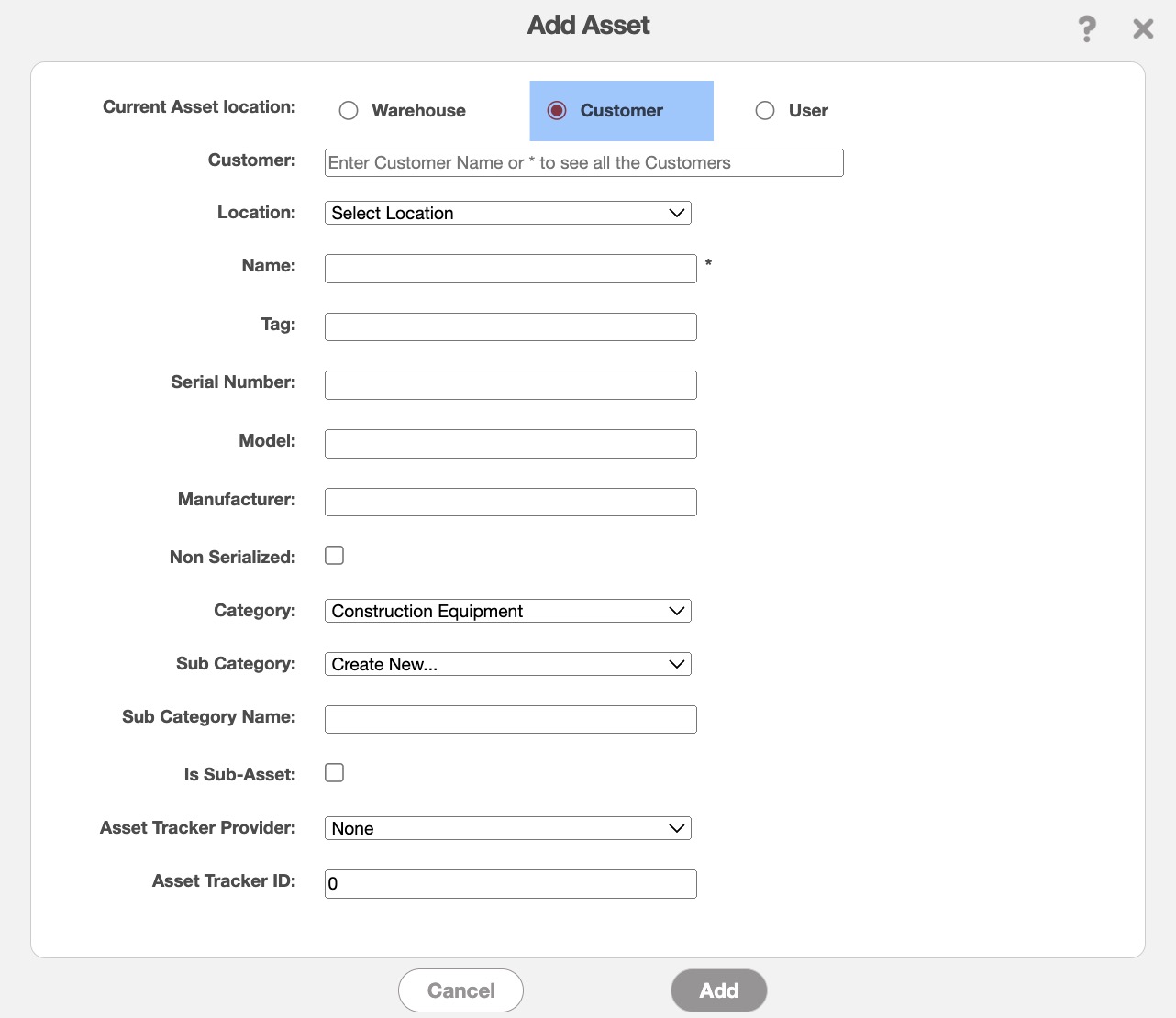
Task: Enable the Non Serialized checkbox
Action: (335, 556)
